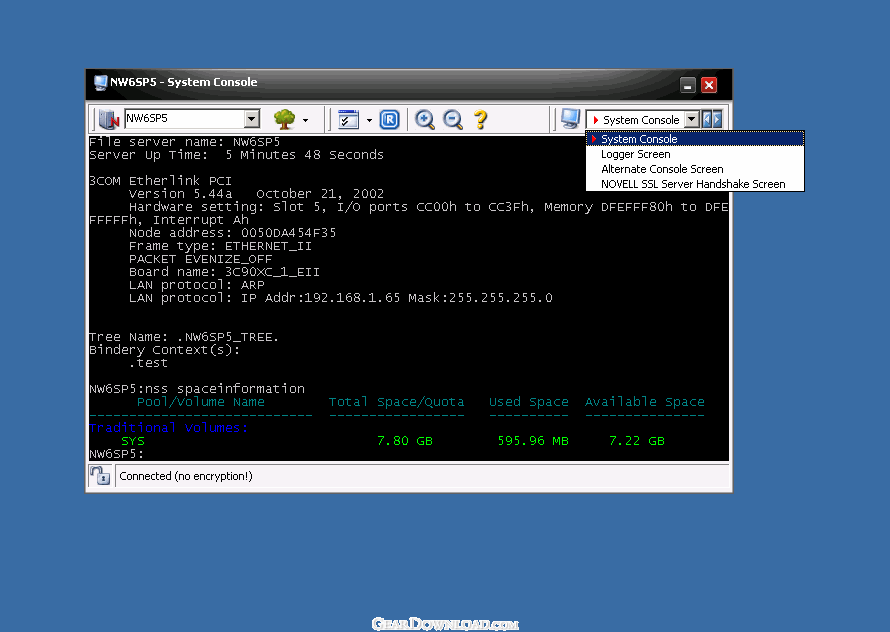Click the monitor screen icon
This screenshot has width=890, height=632.
(570, 119)
